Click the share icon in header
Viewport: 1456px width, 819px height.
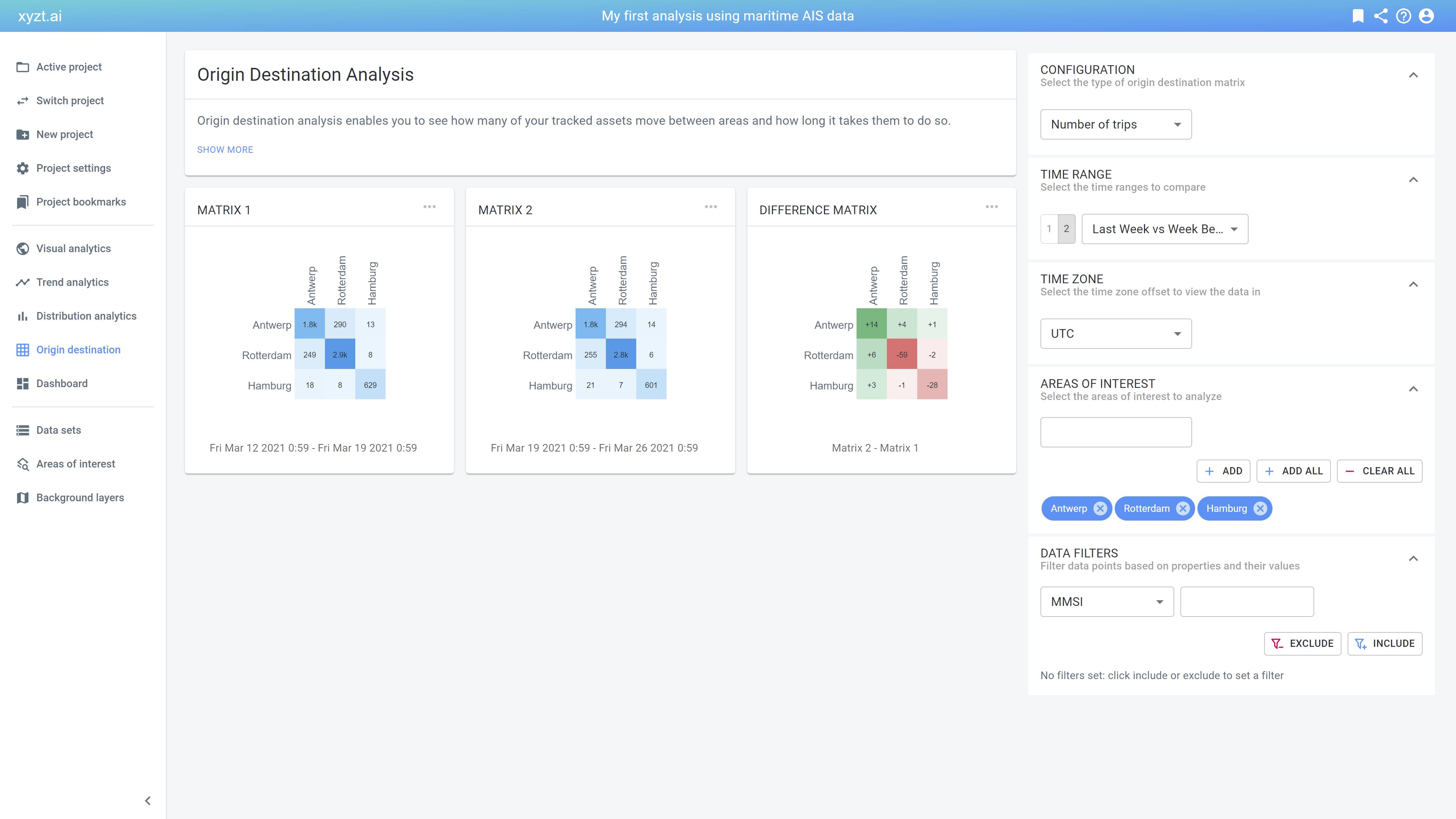(1381, 16)
